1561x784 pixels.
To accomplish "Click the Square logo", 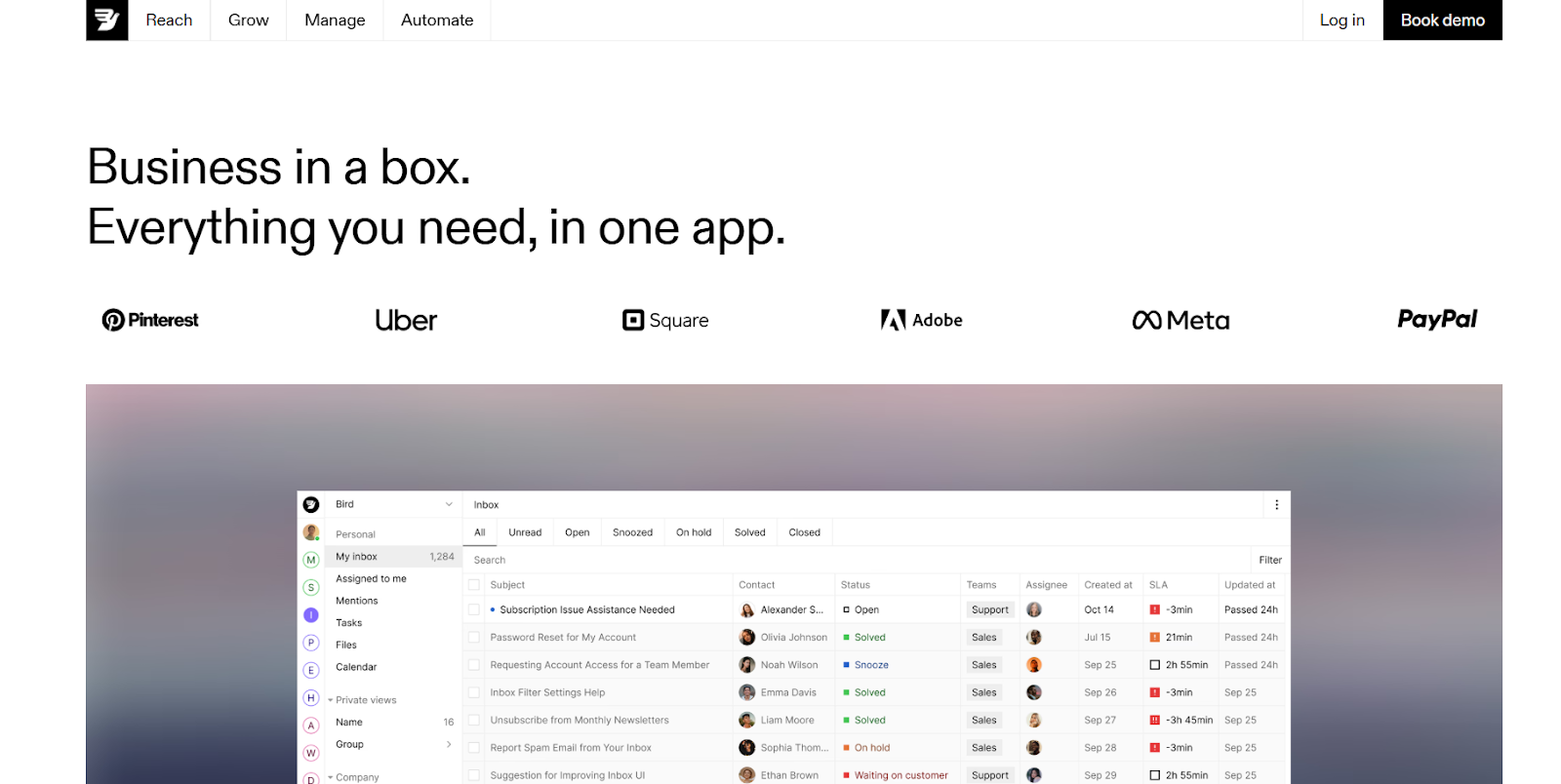I will click(665, 320).
